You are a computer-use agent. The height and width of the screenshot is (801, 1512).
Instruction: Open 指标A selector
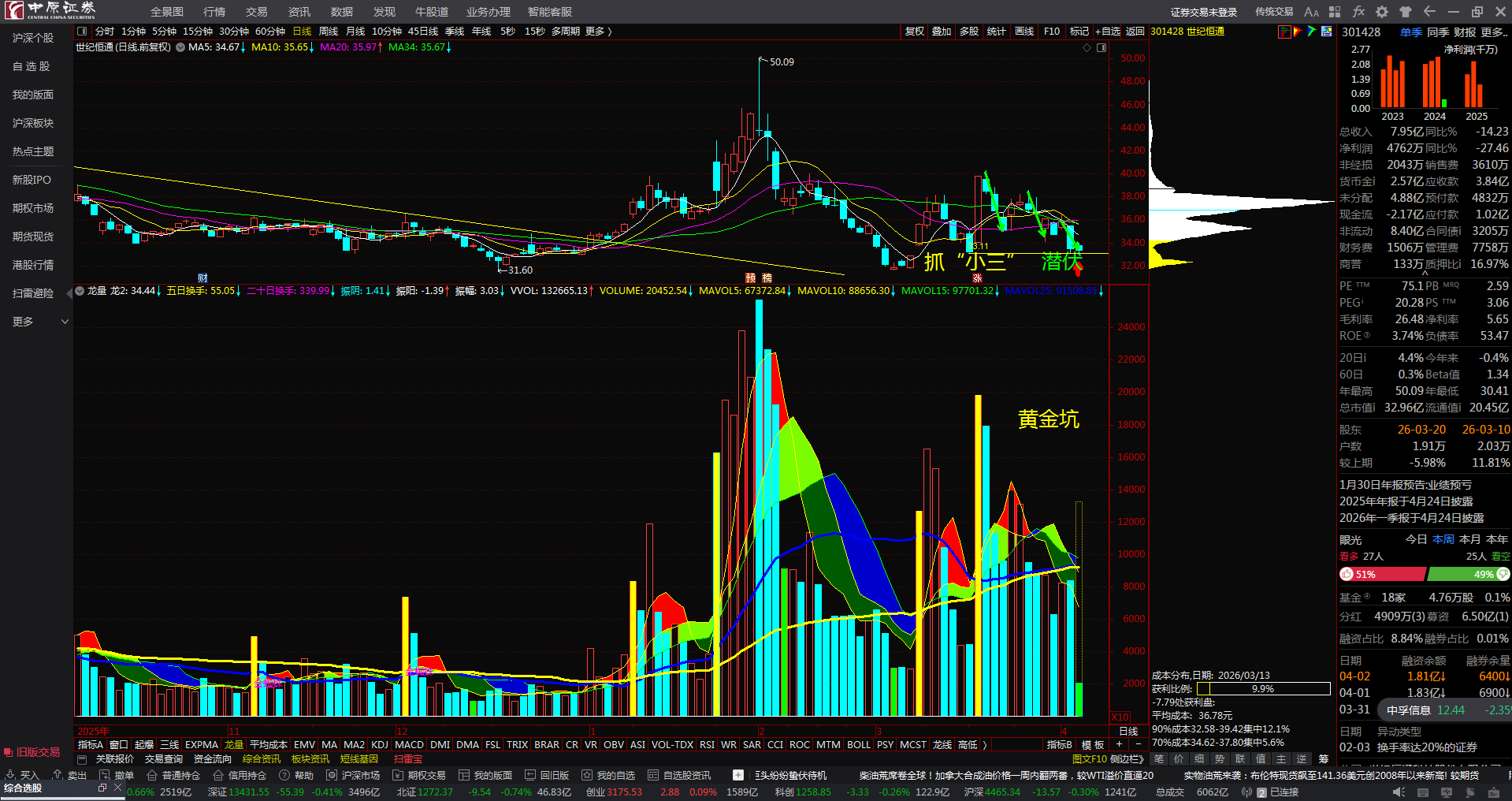pyautogui.click(x=91, y=745)
